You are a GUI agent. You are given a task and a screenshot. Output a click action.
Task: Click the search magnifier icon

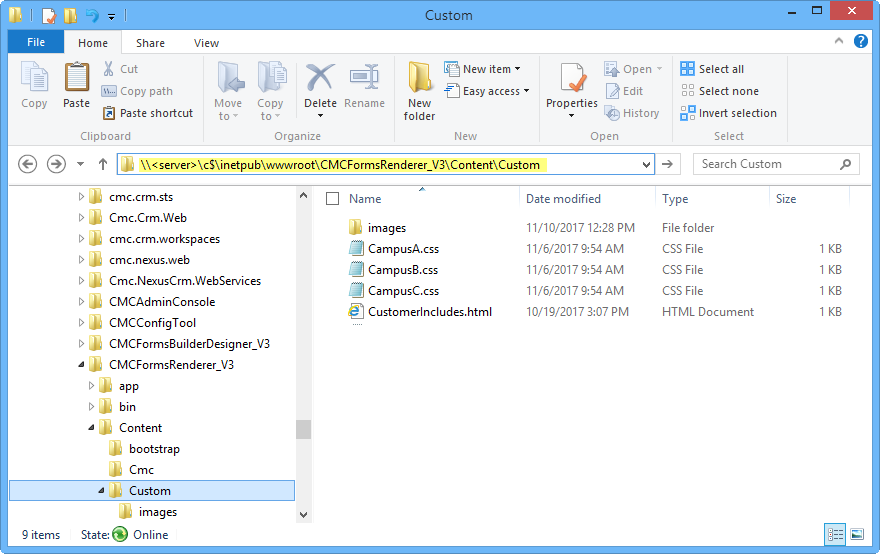[846, 164]
